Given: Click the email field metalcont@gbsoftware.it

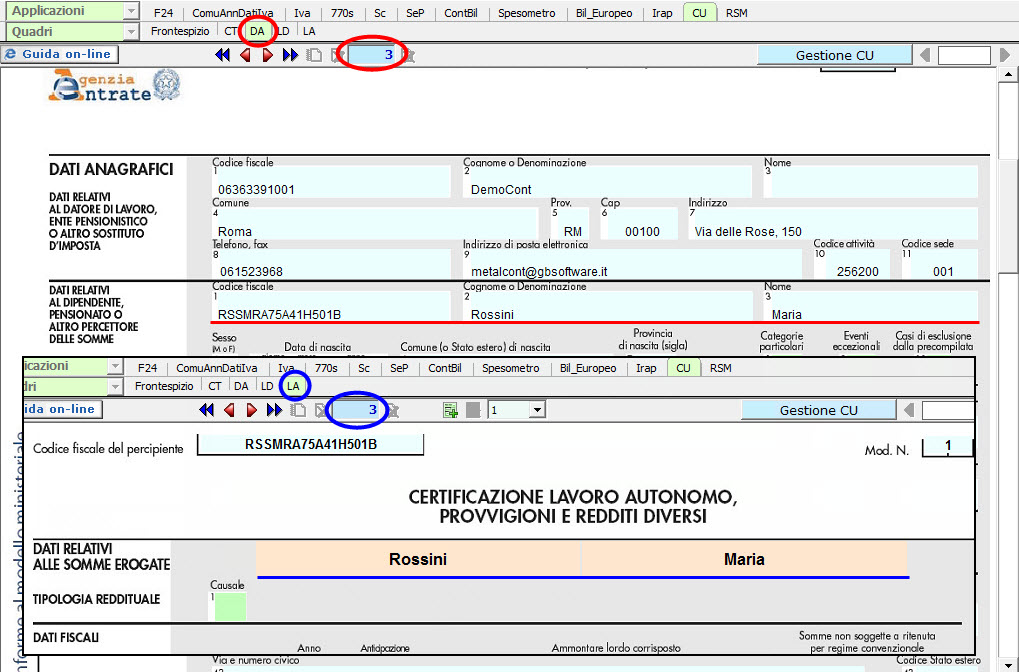Looking at the screenshot, I should tap(632, 264).
